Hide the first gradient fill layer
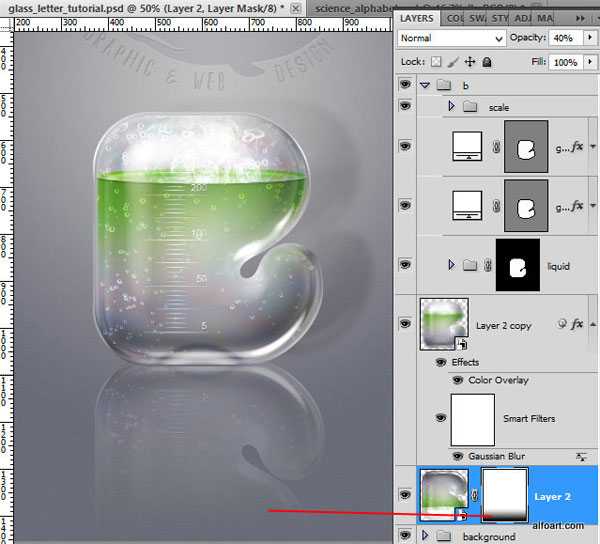 pyautogui.click(x=405, y=146)
